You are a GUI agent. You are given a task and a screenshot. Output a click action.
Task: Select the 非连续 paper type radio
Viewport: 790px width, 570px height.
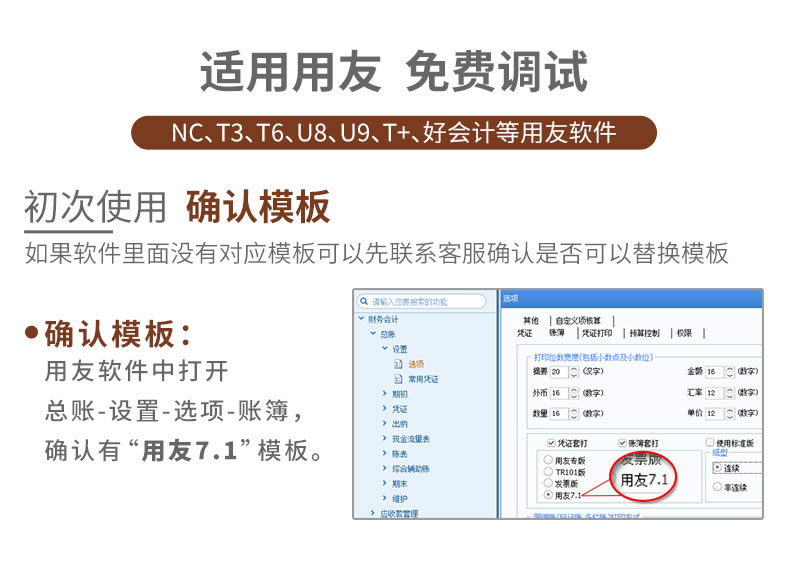tap(717, 487)
